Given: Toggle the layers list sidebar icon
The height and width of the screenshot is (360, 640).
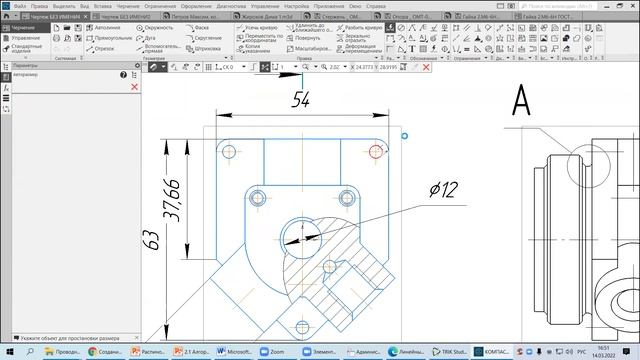Looking at the screenshot, I should click(6, 98).
